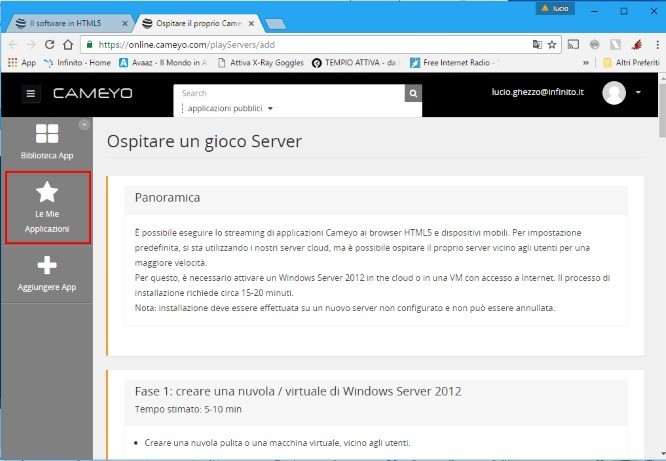This screenshot has width=666, height=461.
Task: Click into the Search input field
Action: click(290, 93)
